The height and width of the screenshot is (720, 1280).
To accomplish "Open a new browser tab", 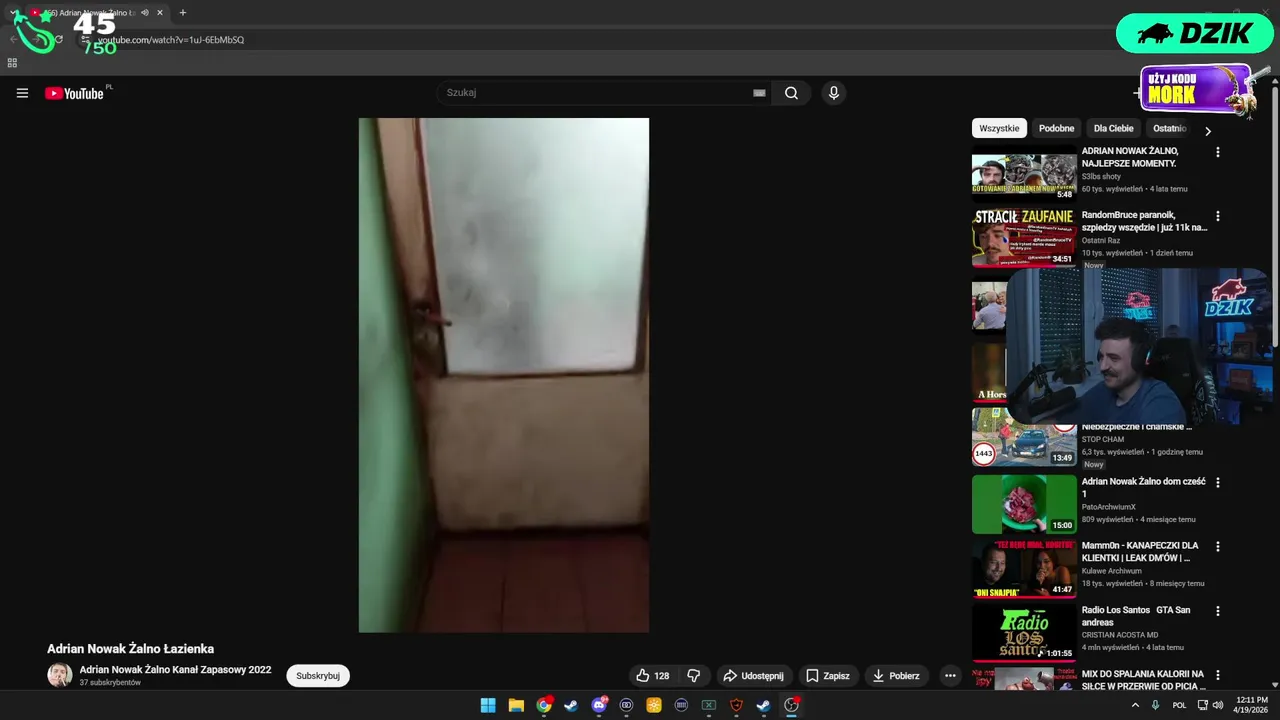I will (x=182, y=13).
